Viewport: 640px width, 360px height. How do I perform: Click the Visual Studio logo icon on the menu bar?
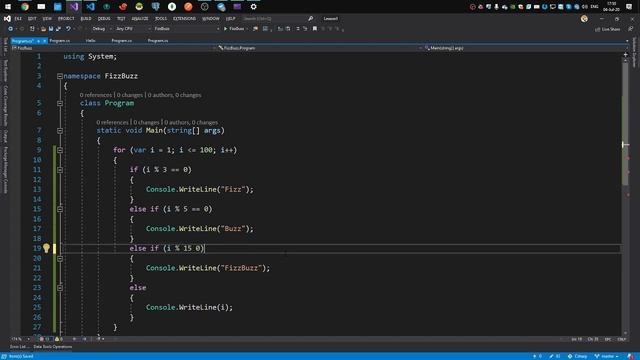pos(7,19)
